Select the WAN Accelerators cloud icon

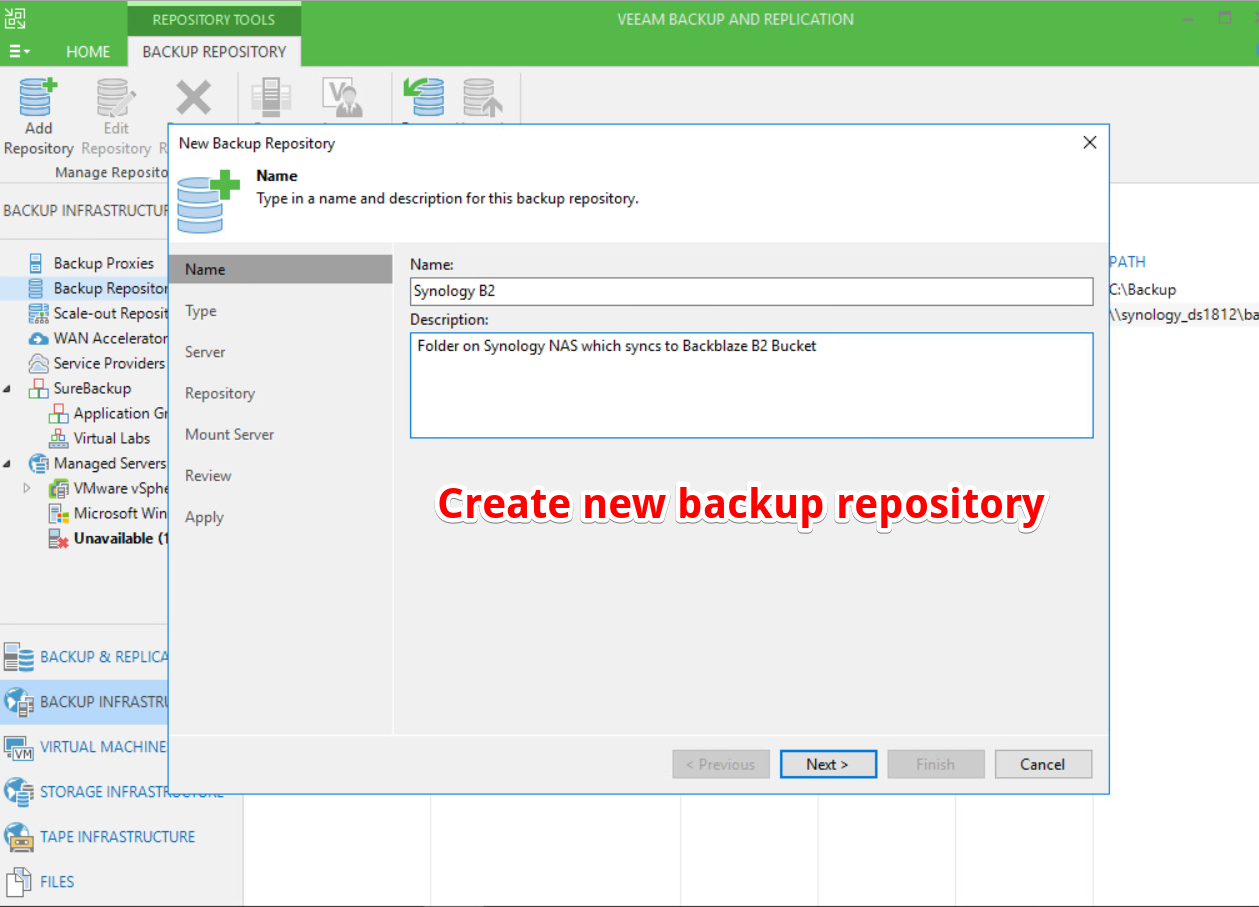(38, 338)
